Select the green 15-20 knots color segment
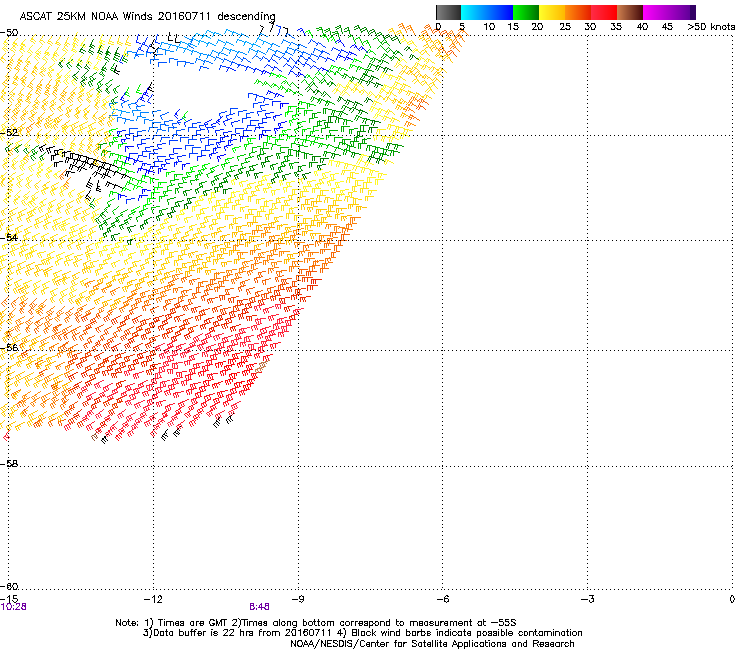The height and width of the screenshot is (650, 740). click(x=526, y=12)
